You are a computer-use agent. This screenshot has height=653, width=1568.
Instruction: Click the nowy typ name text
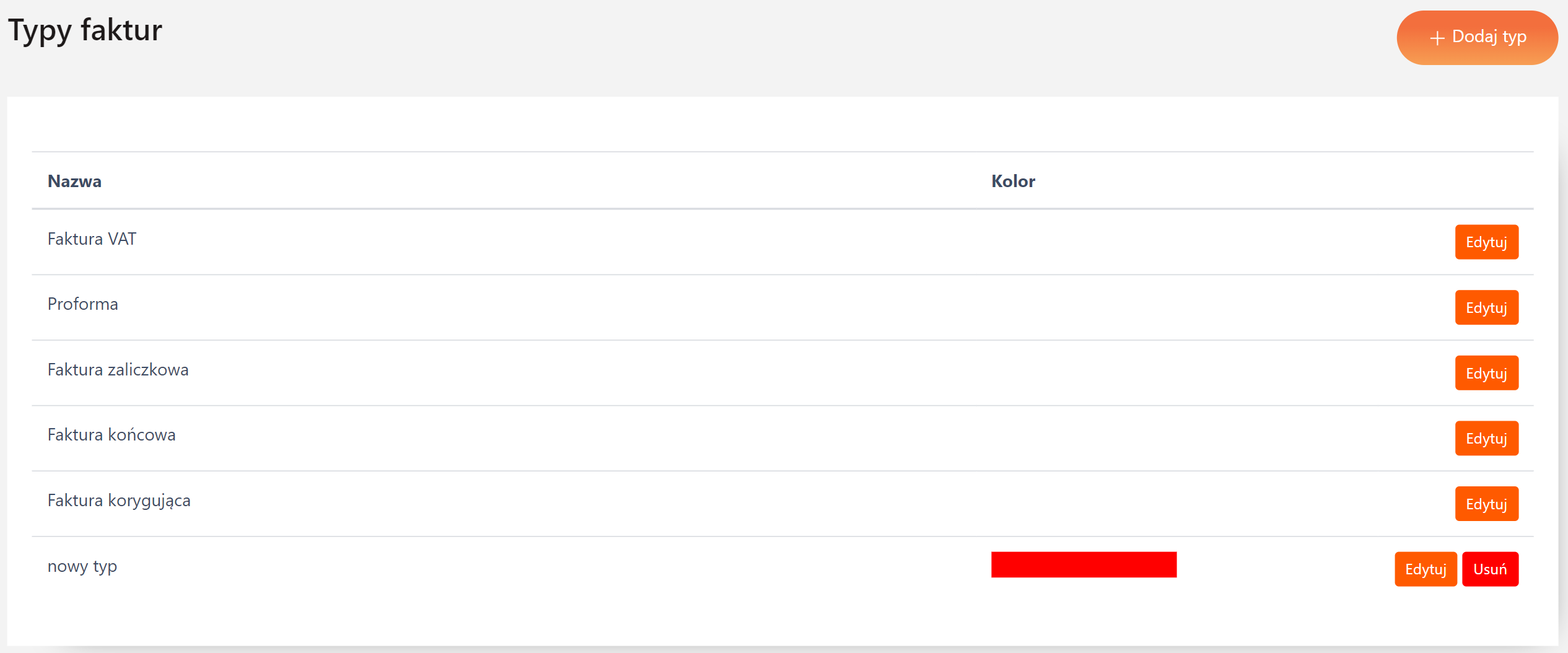tap(82, 566)
